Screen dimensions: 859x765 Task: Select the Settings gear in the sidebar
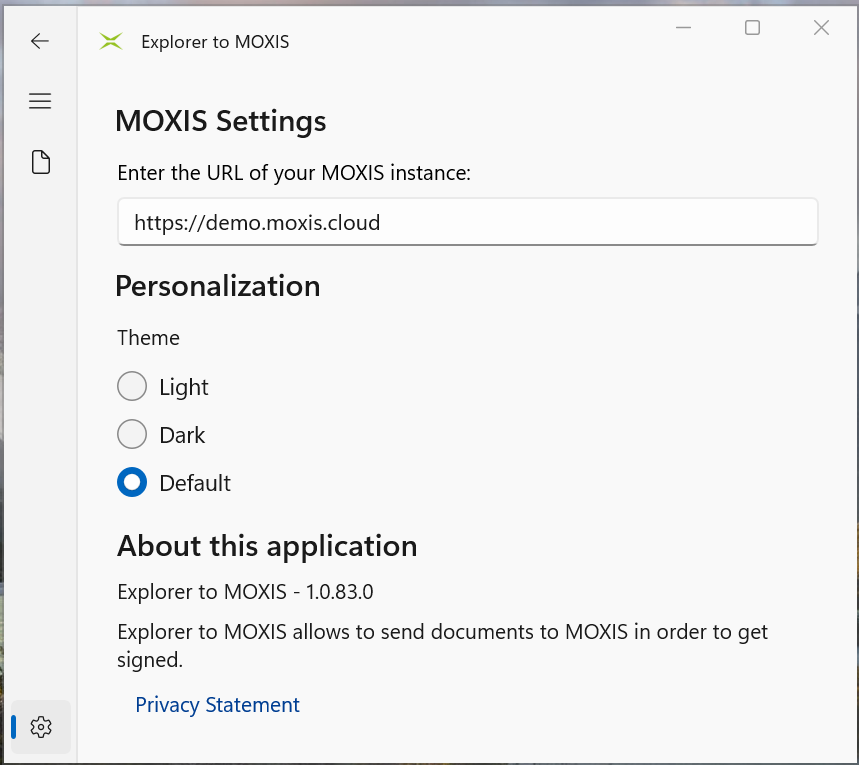pyautogui.click(x=41, y=727)
